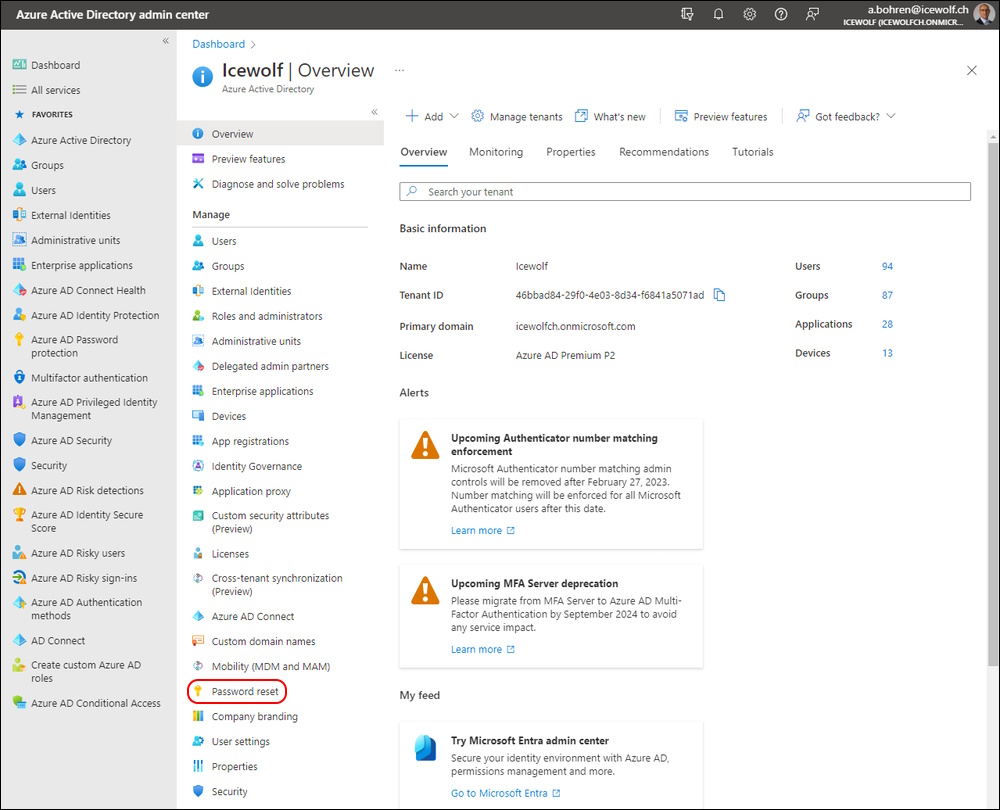Open Mobility (MDM and MAM)
The height and width of the screenshot is (810, 1000).
[x=270, y=666]
